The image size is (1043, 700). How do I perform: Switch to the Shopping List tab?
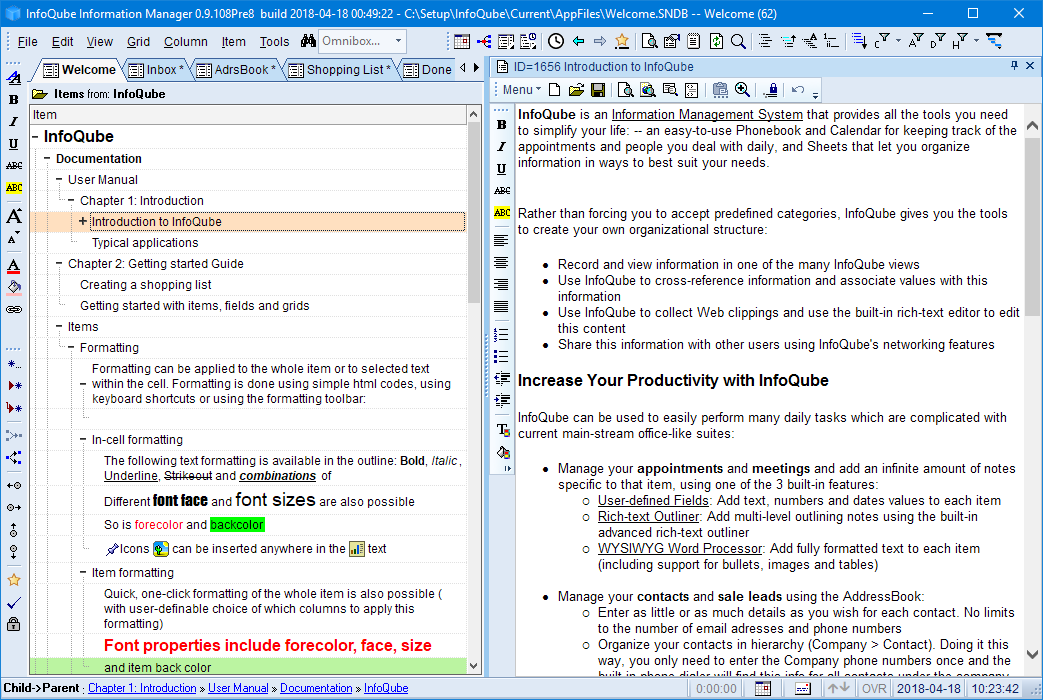tap(343, 69)
